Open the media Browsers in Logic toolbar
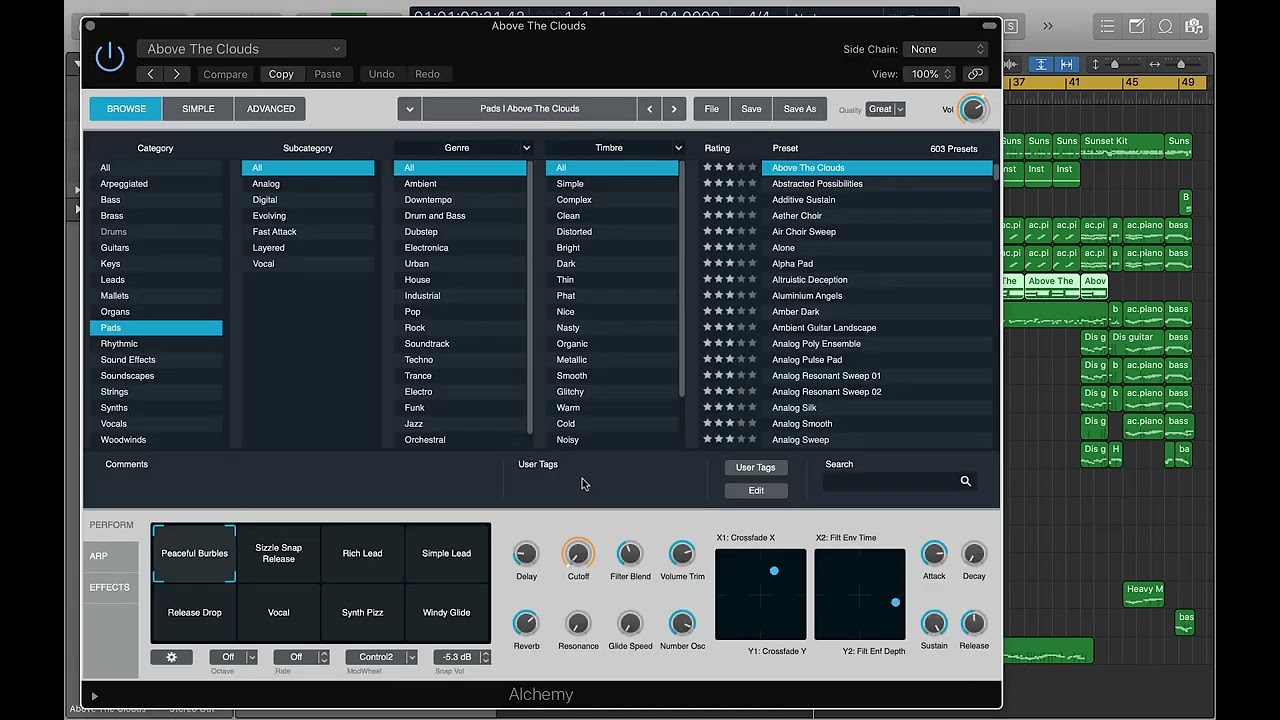Viewport: 1280px width, 720px height. pos(1193,27)
